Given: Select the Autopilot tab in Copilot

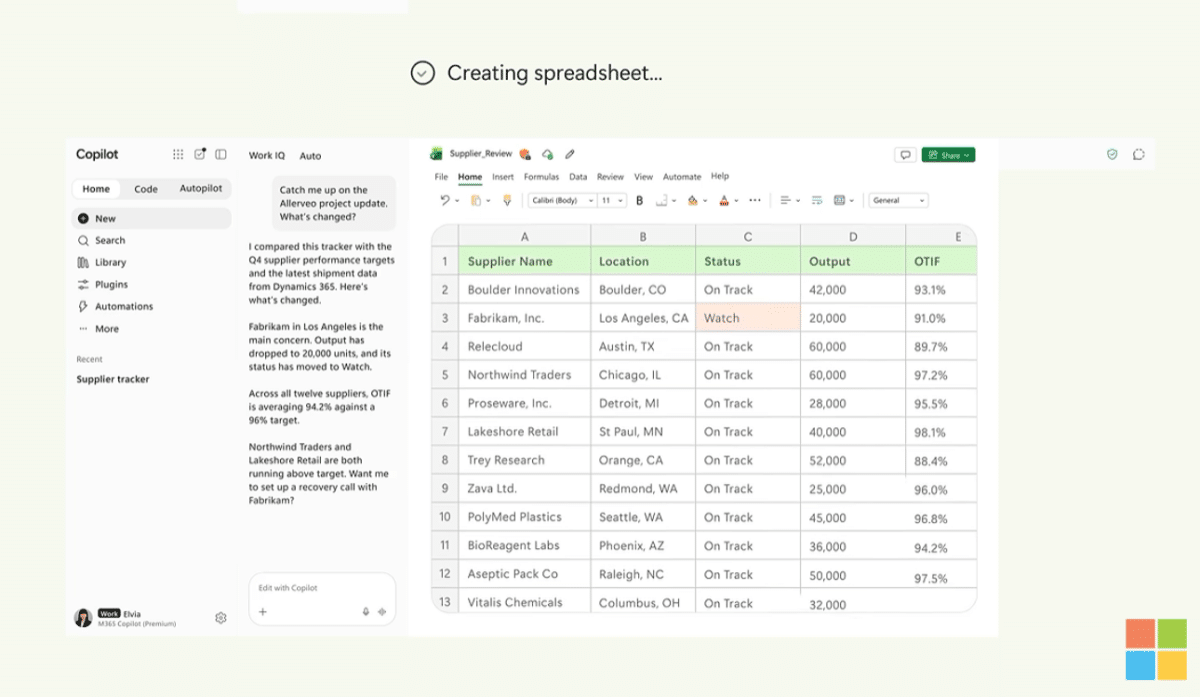Looking at the screenshot, I should coord(201,189).
